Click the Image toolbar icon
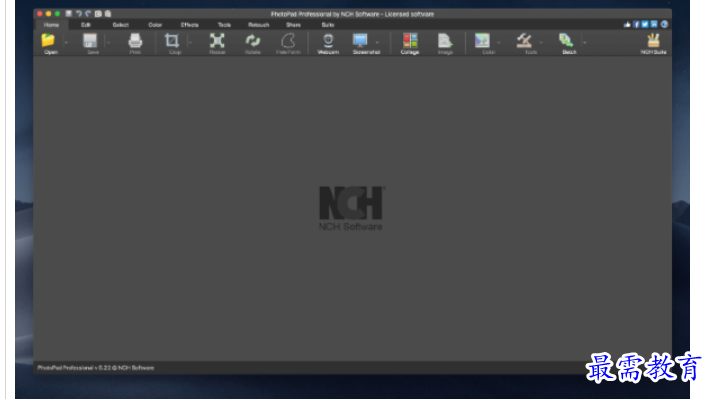This screenshot has width=710, height=399. click(x=445, y=41)
